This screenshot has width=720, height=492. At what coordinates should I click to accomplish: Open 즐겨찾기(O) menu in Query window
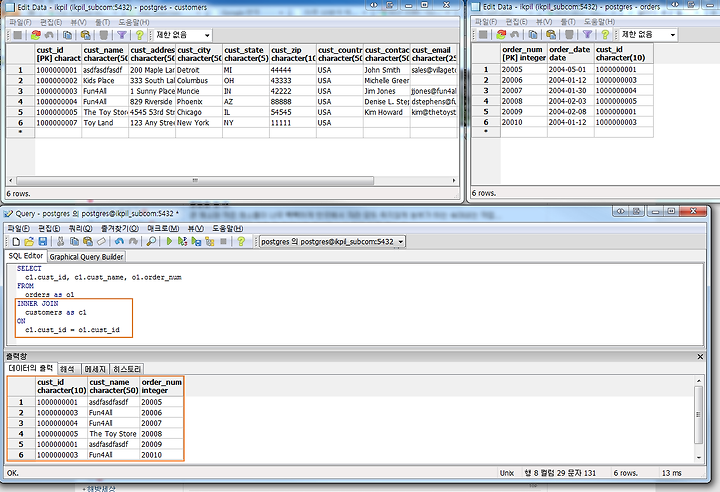[x=120, y=228]
